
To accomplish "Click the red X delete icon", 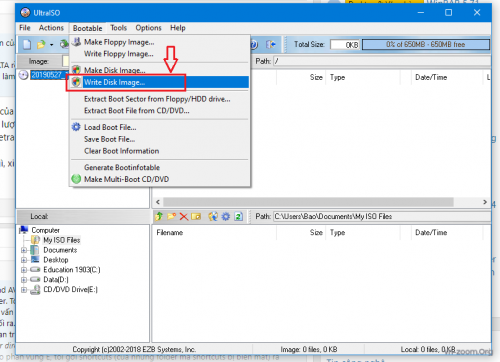I will pos(184,217).
